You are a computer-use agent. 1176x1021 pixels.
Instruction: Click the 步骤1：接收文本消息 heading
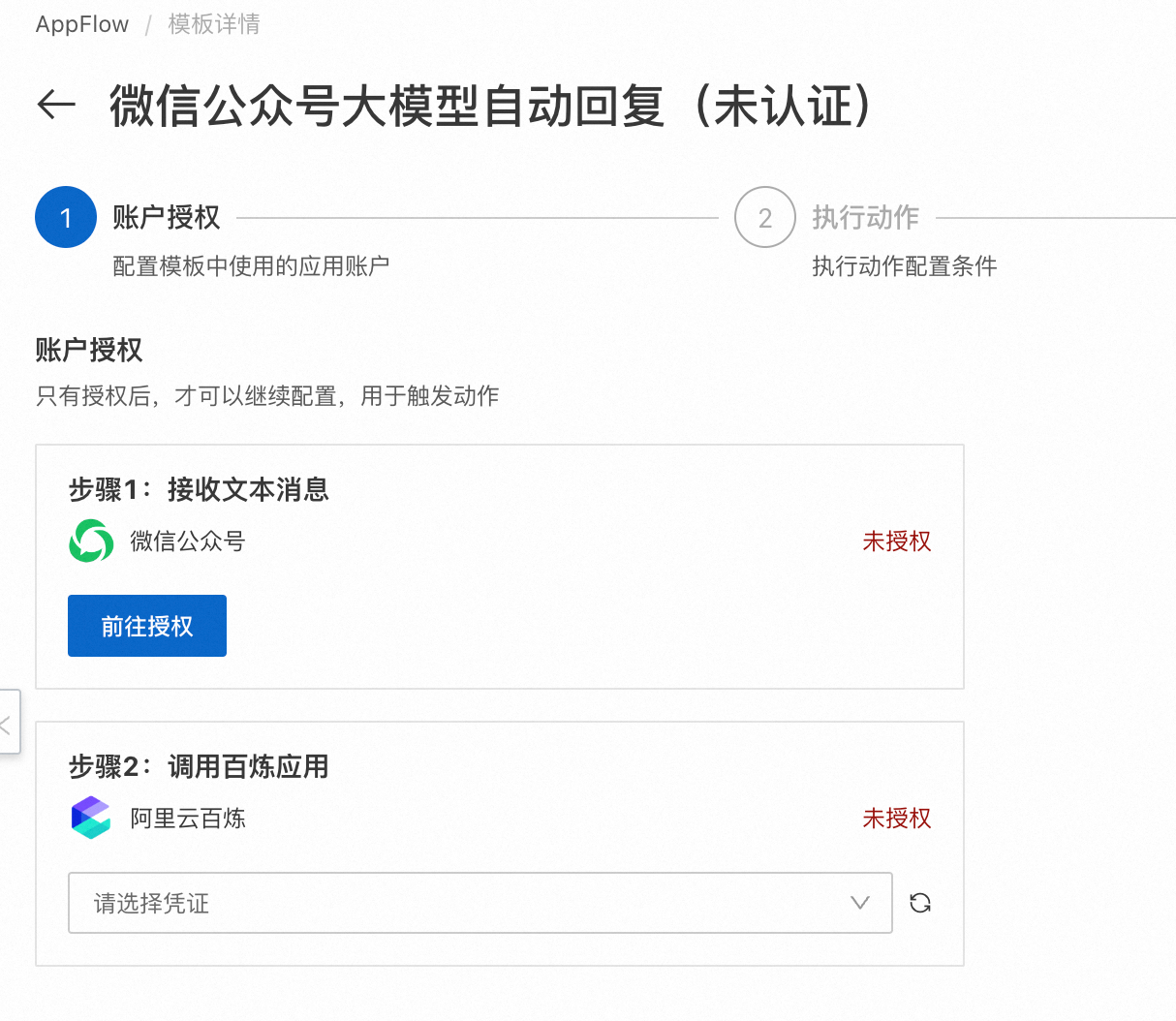click(199, 490)
